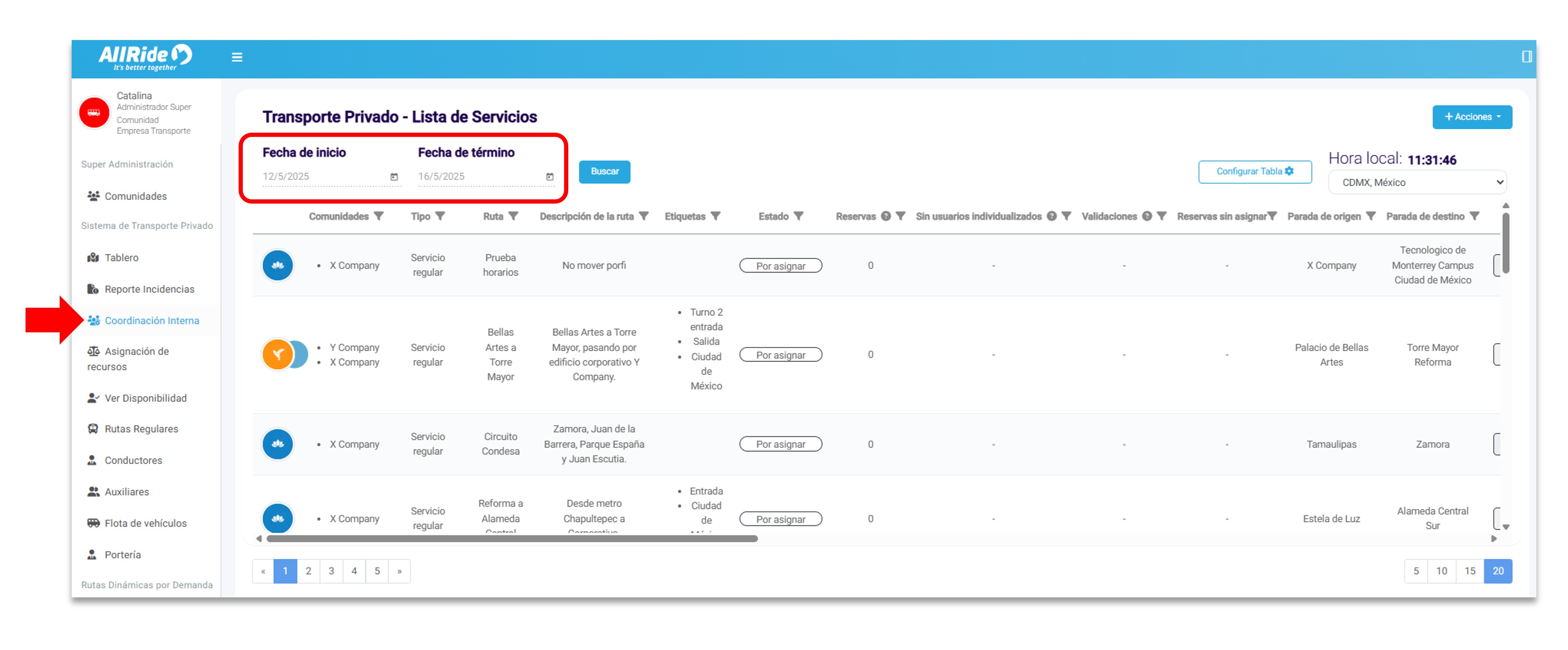1568x650 pixels.
Task: Filter the Tipo column
Action: point(440,216)
